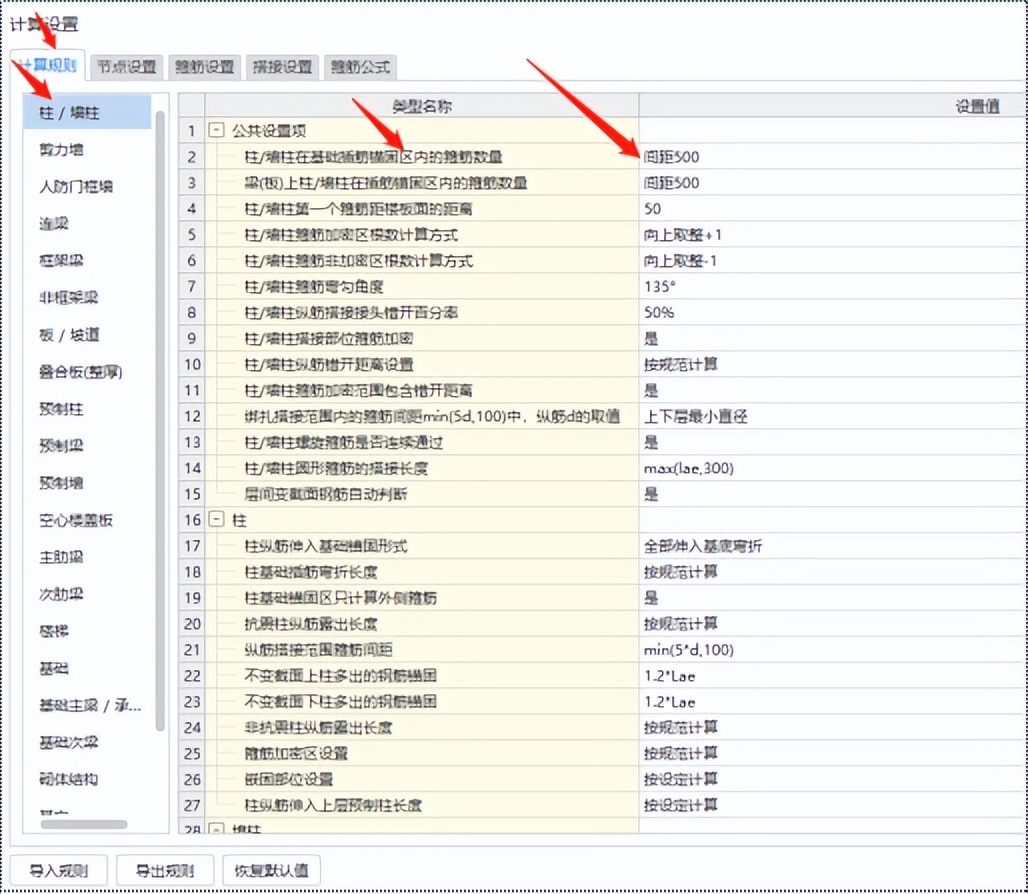The image size is (1028, 894).
Task: Click the 导出规则 button
Action: click(x=163, y=870)
